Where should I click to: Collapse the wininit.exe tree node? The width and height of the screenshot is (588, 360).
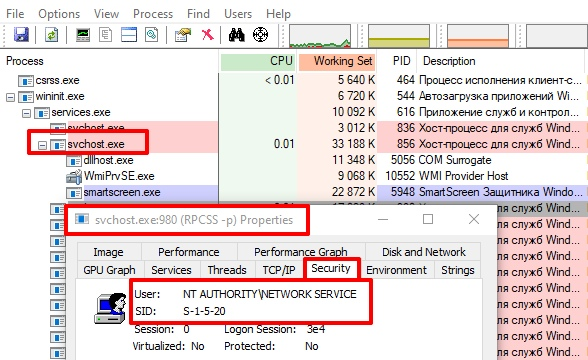(x=10, y=97)
